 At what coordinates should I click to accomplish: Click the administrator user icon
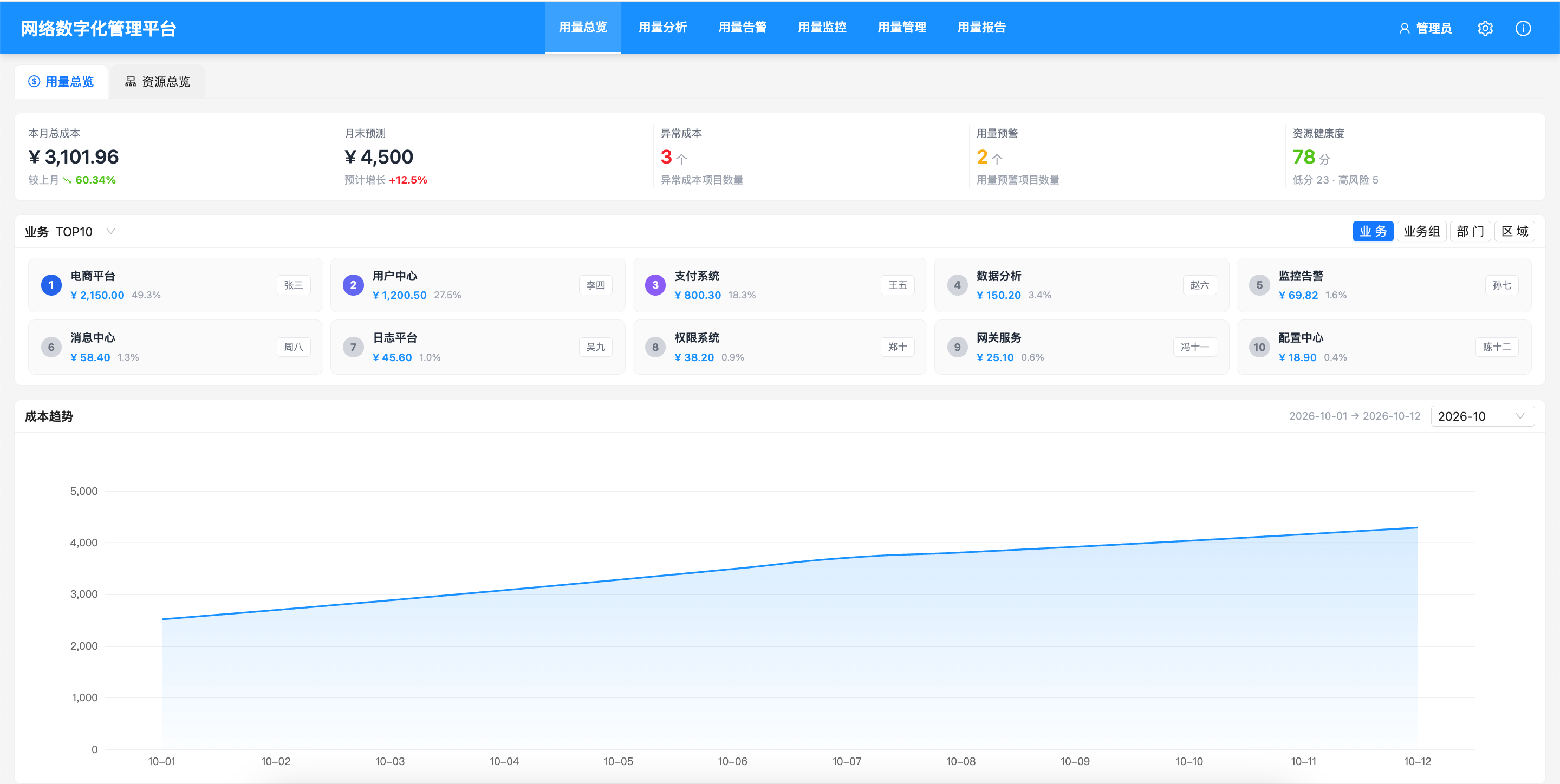(1405, 29)
